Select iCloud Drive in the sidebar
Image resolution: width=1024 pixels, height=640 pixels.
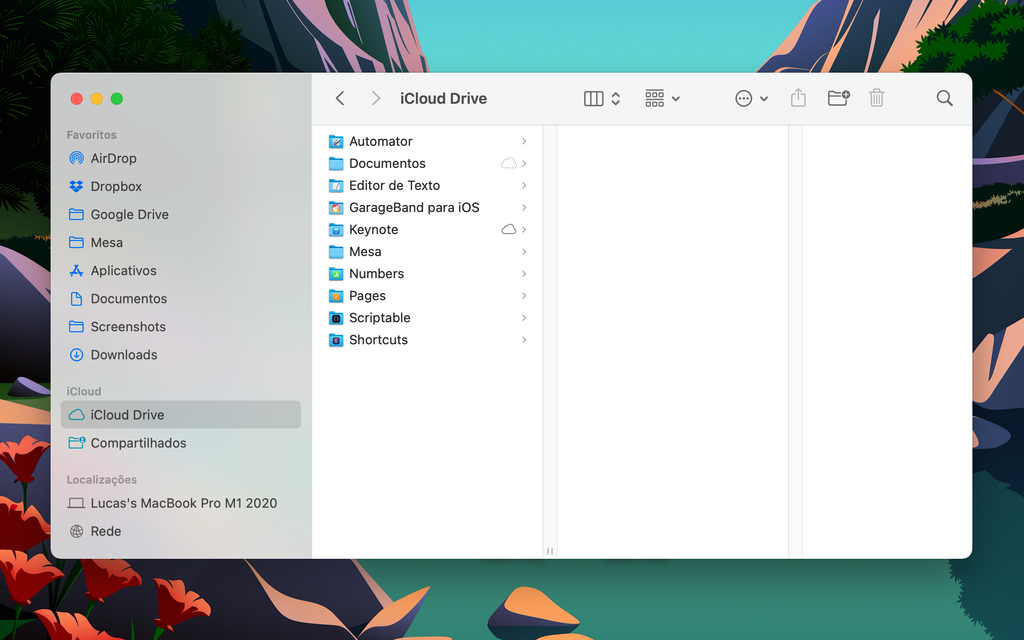pyautogui.click(x=180, y=415)
